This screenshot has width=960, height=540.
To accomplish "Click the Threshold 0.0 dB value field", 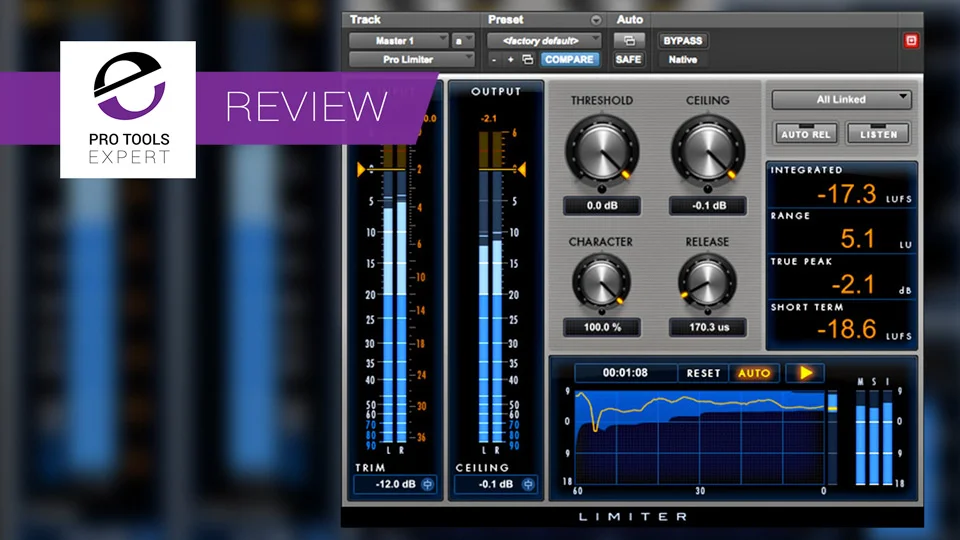I will 602,206.
